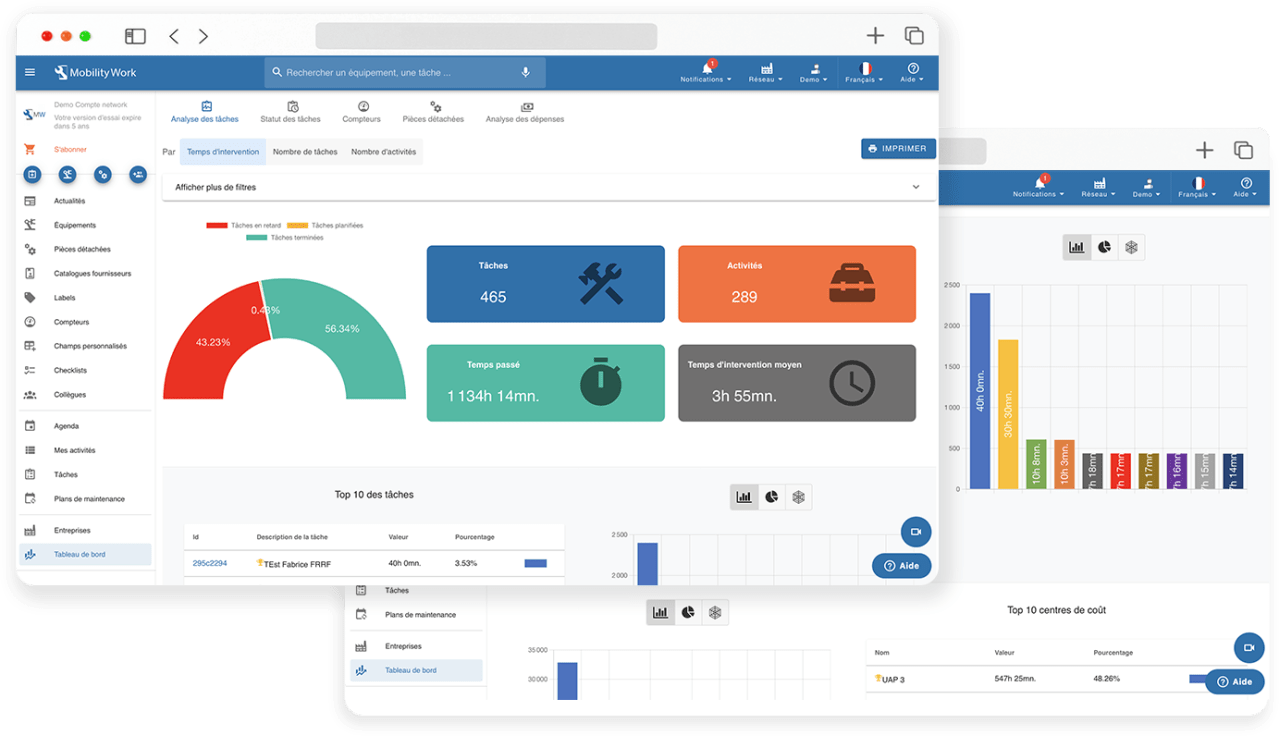The image size is (1279, 736).
Task: Open the task link '295c2294'
Action: tap(209, 563)
